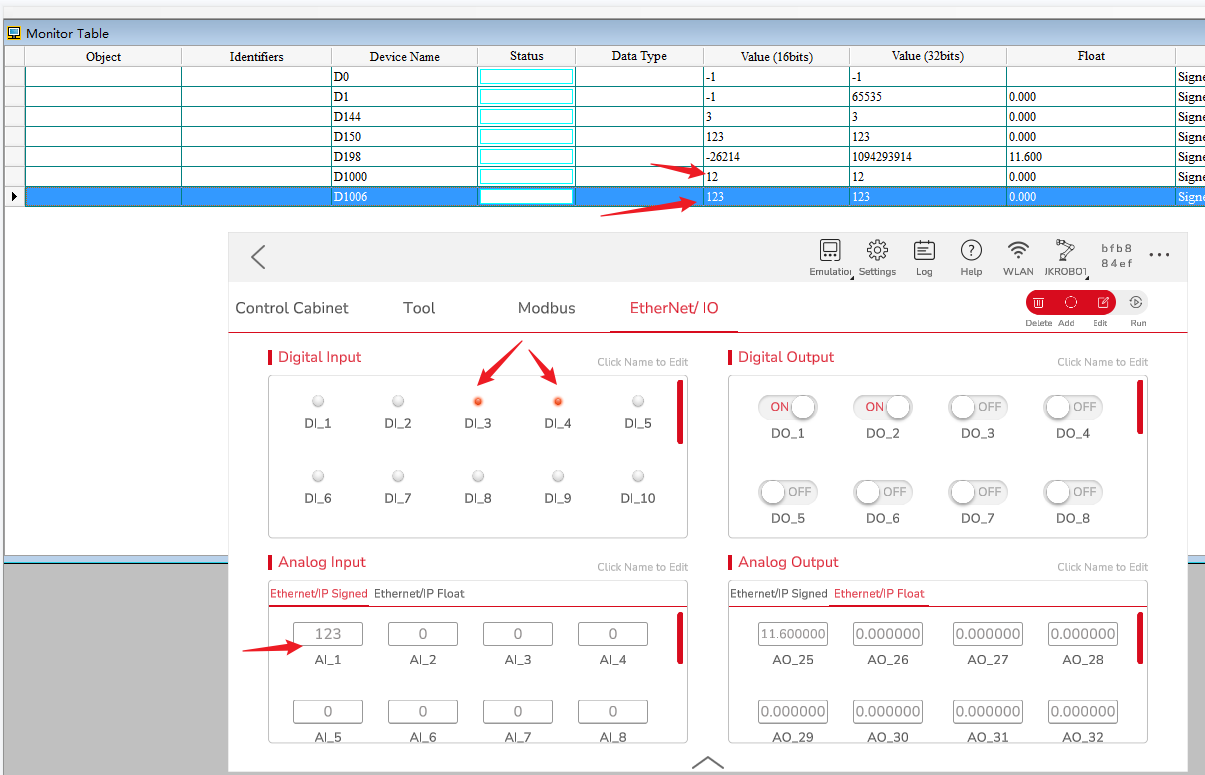Turn off the DO_1 switch

(x=787, y=407)
